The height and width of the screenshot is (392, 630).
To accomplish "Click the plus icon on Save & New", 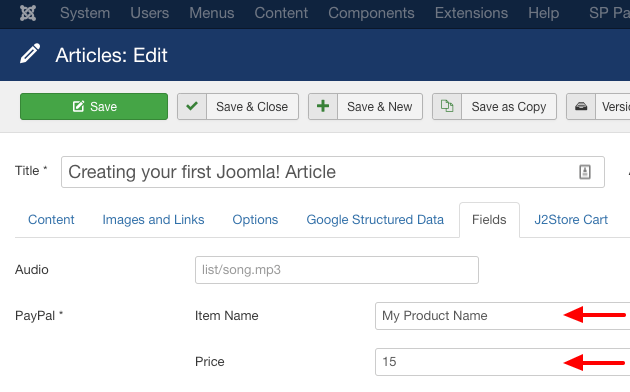I will 323,106.
